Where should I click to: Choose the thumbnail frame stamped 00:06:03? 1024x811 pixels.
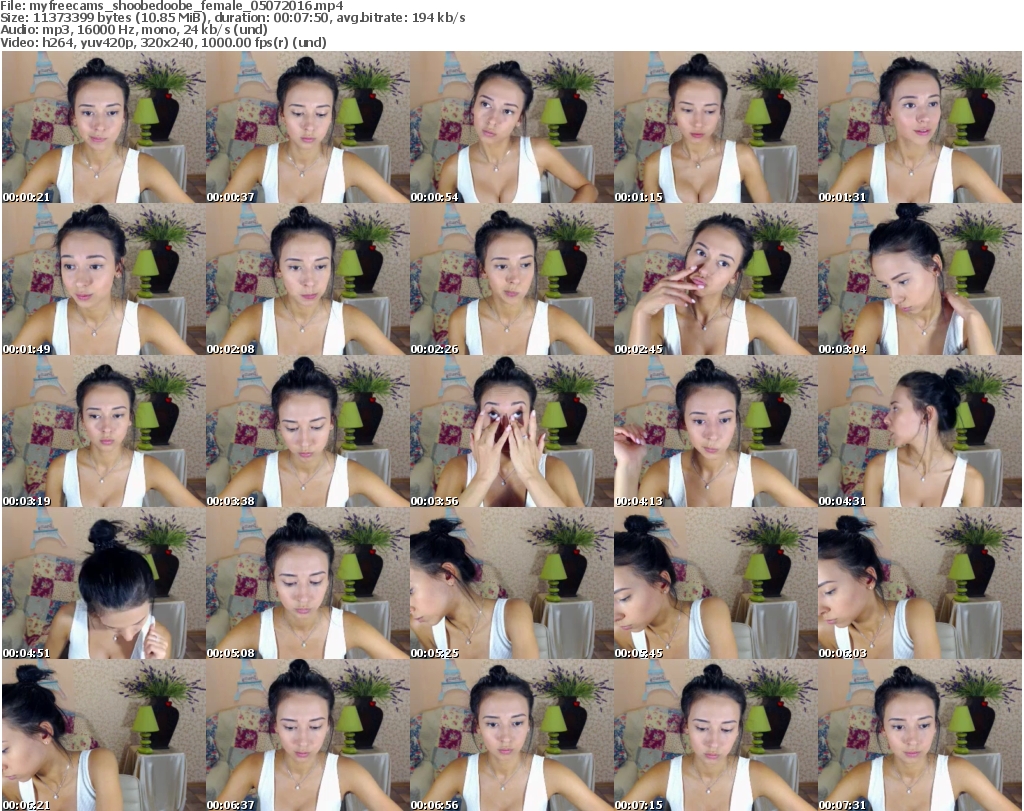(x=920, y=584)
